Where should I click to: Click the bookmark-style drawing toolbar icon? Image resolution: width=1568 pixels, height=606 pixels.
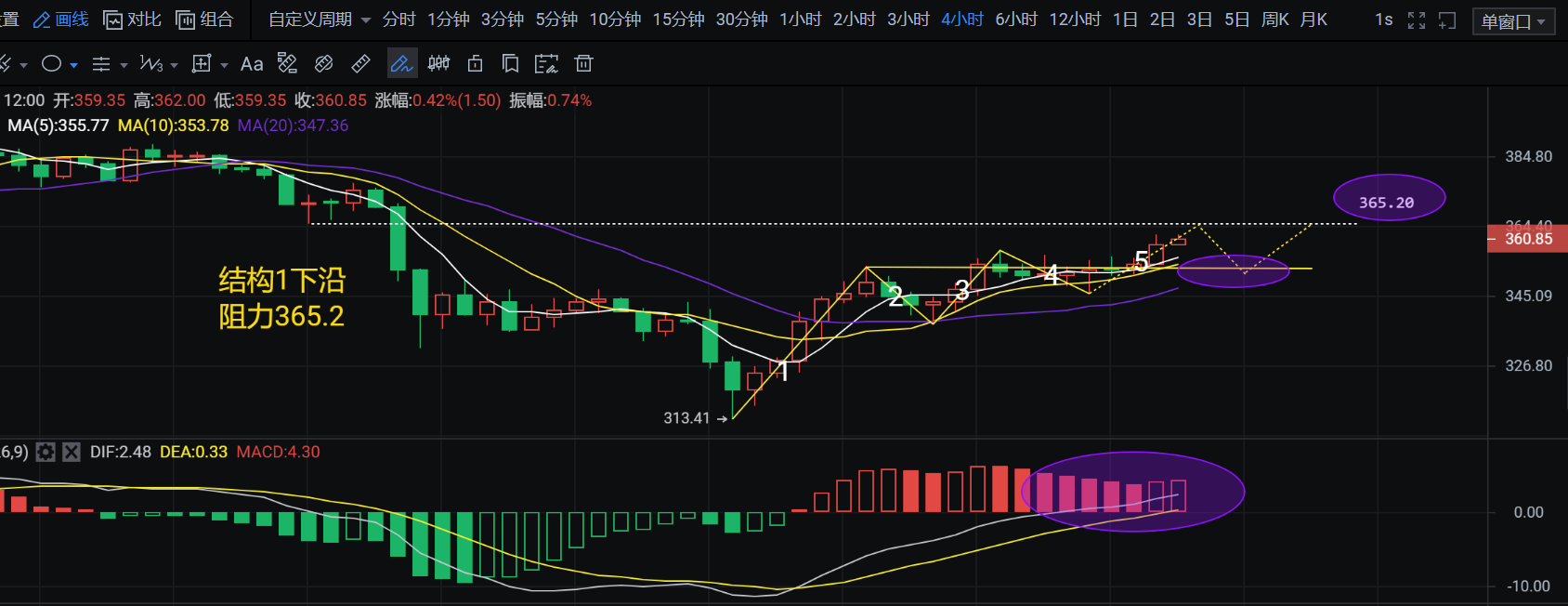(x=510, y=64)
